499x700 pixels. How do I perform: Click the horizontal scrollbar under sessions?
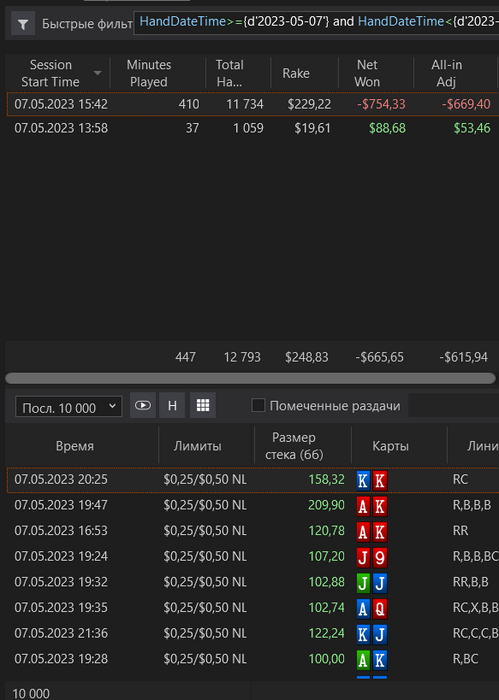(x=250, y=379)
